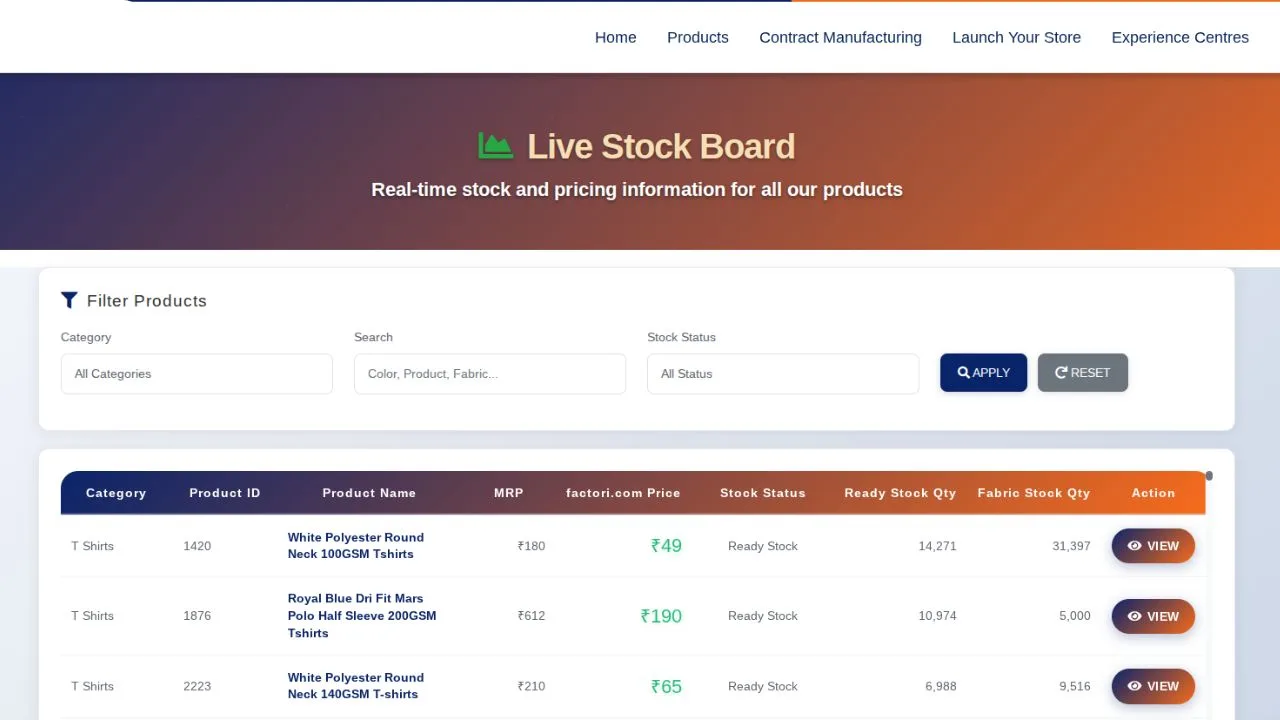Screen dimensions: 1280x720
Task: Expand the Stock Status dropdown
Action: 782,374
